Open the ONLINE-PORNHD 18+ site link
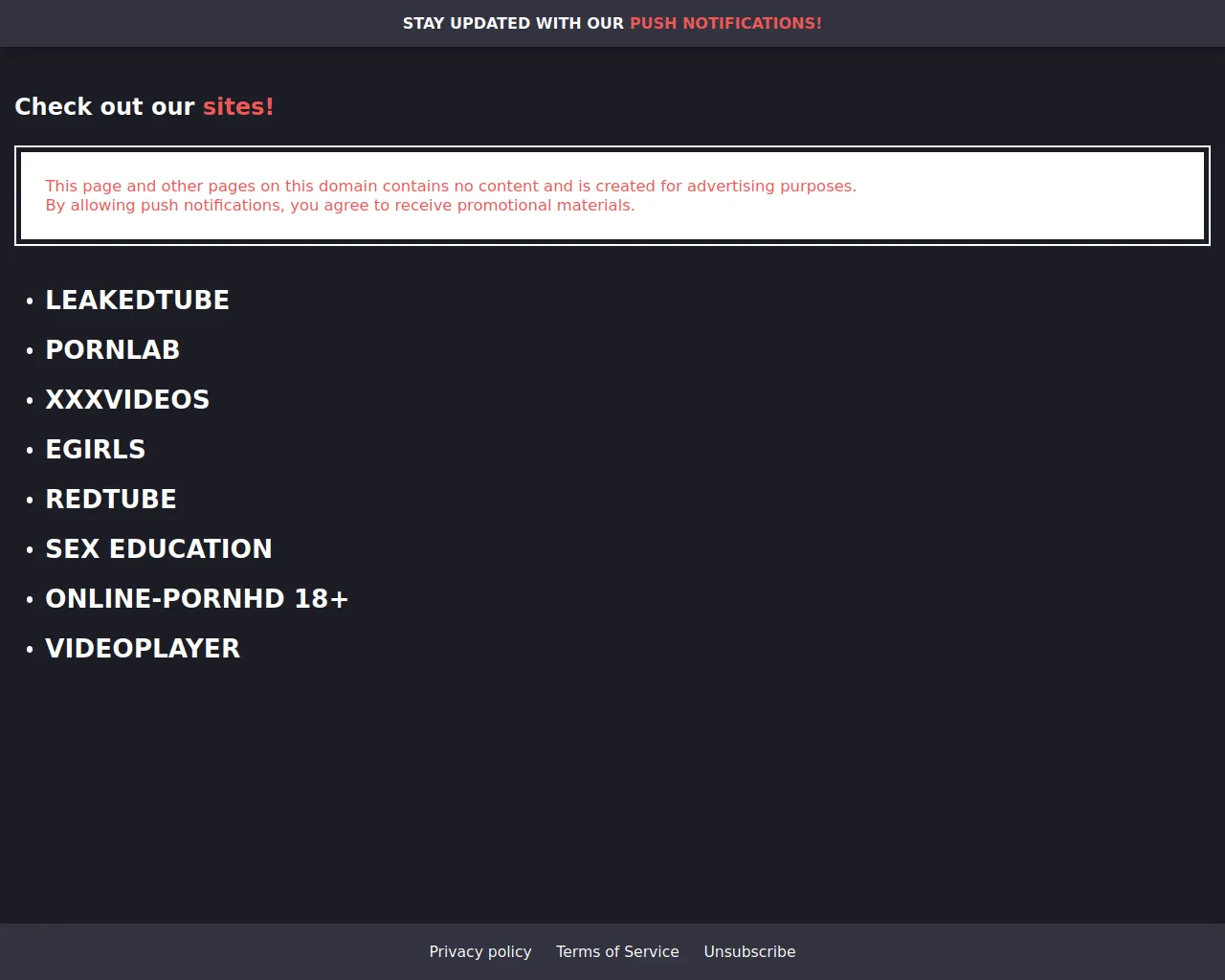The width and height of the screenshot is (1225, 980). 197,599
